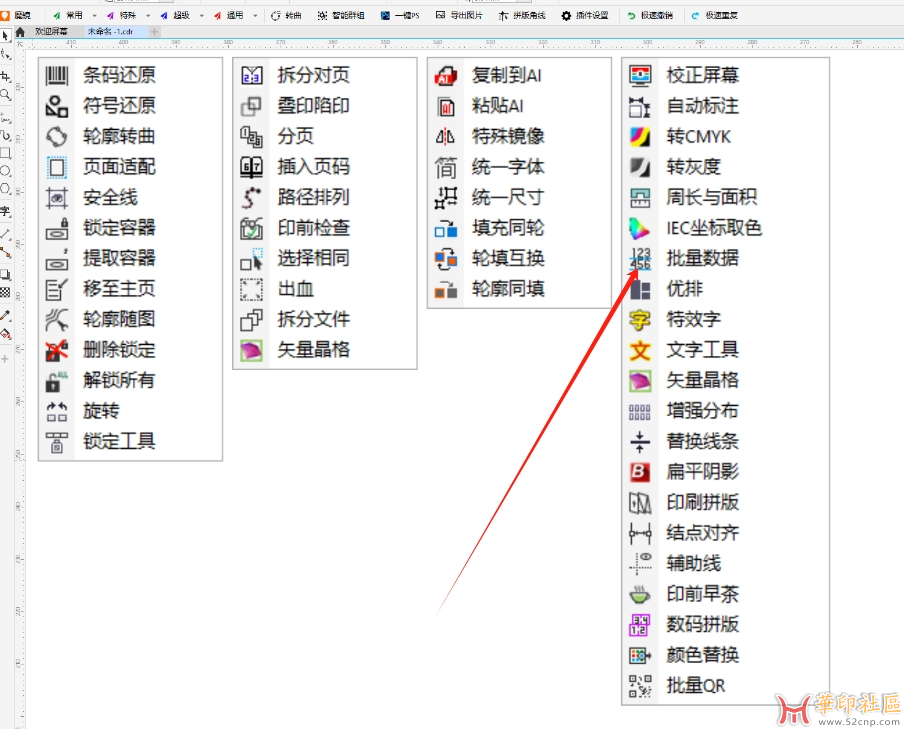Click the 魔镜 plugin logo button
The width and height of the screenshot is (904, 729).
coord(16,16)
